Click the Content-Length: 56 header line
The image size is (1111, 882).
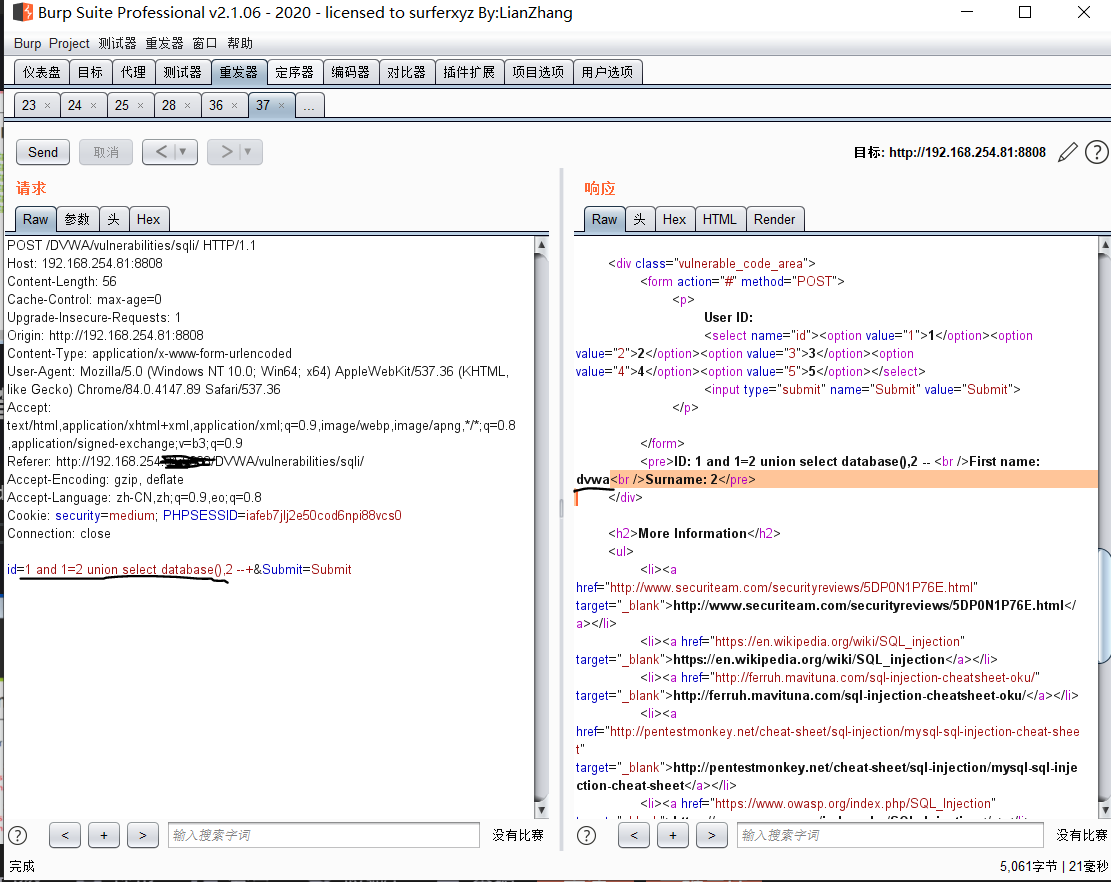[x=62, y=281]
